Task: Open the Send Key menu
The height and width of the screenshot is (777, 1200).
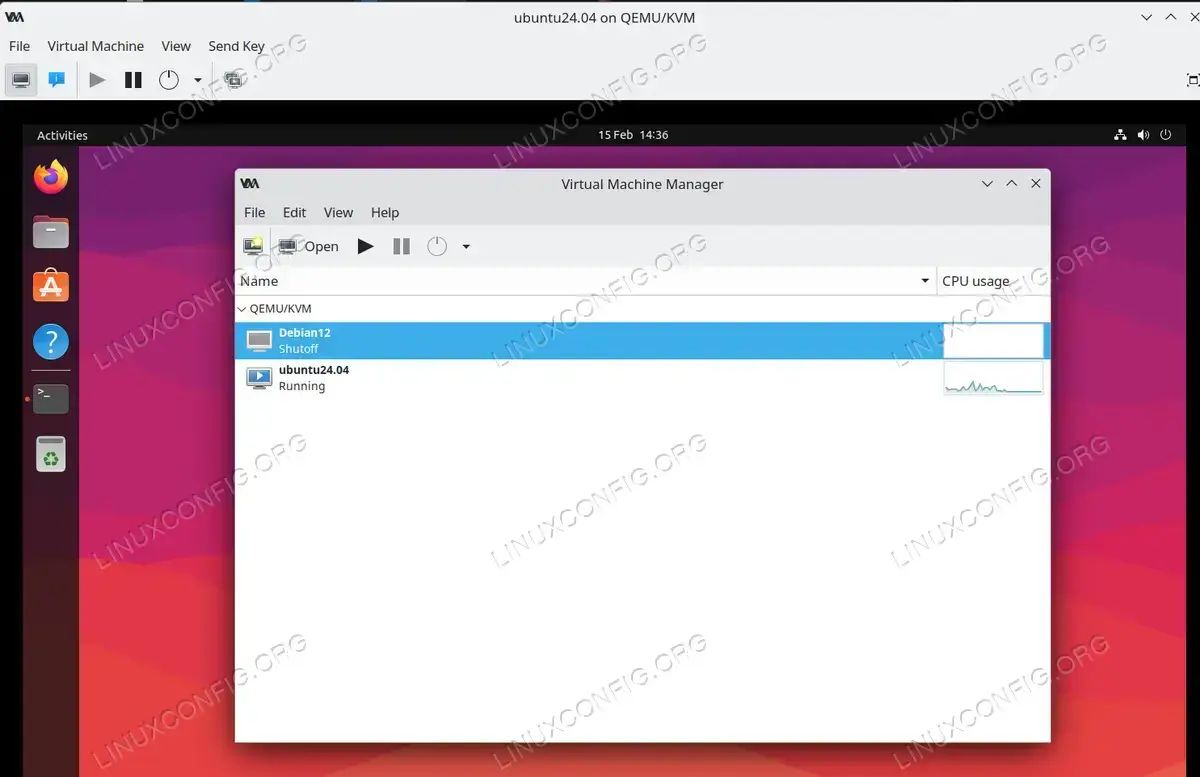Action: [236, 46]
